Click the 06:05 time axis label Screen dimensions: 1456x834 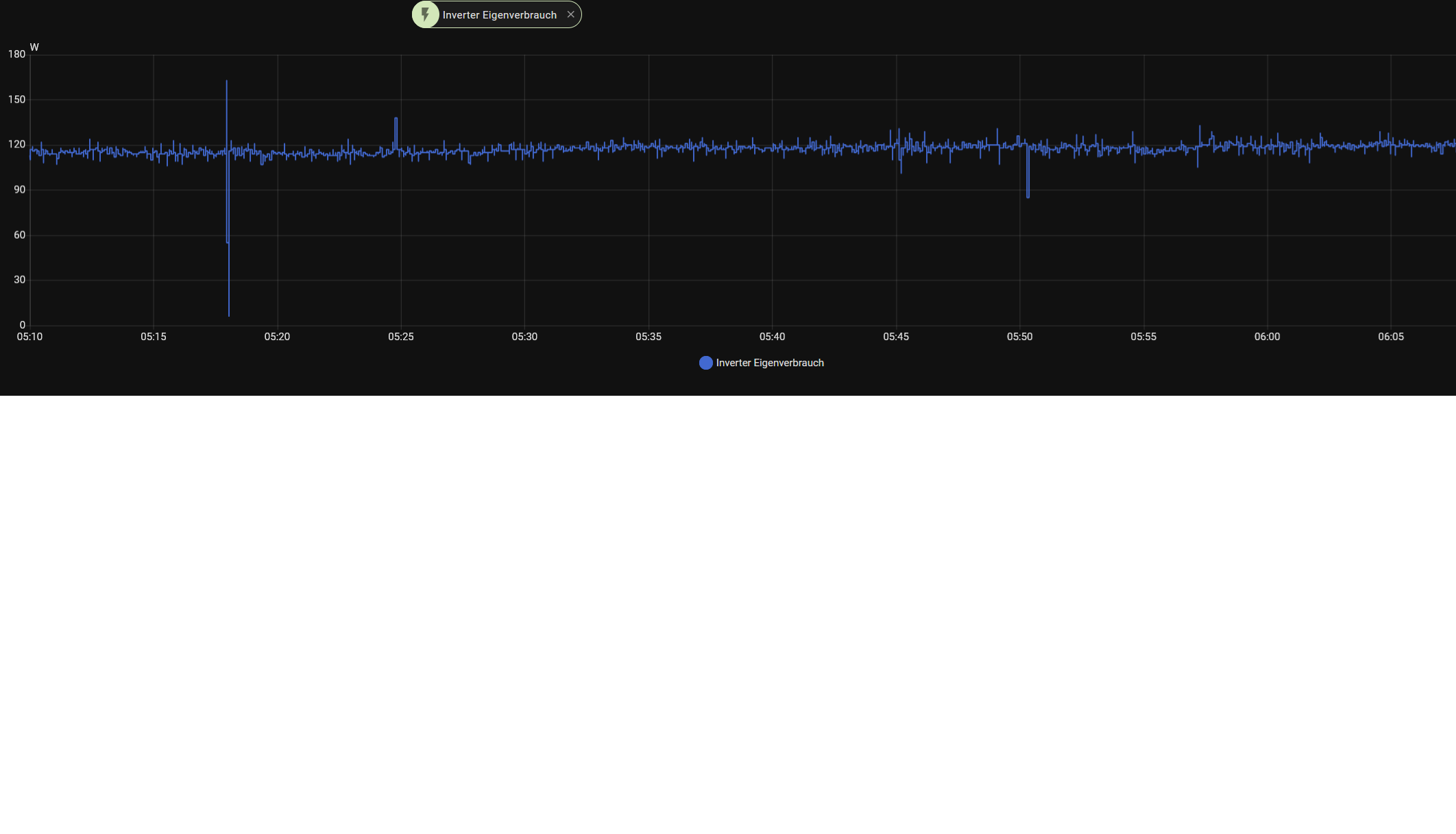tap(1391, 337)
